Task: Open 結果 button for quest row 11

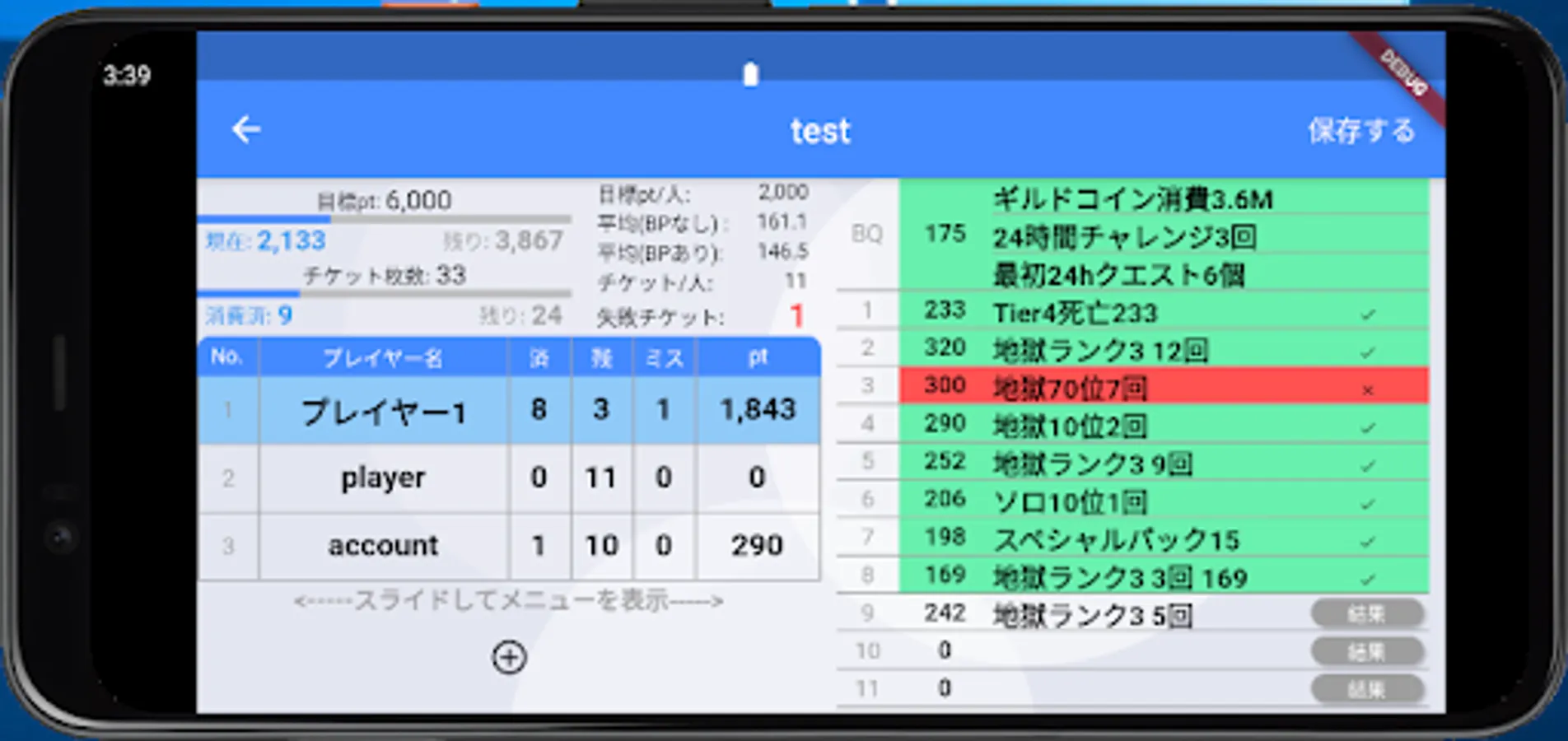Action: [x=1366, y=689]
